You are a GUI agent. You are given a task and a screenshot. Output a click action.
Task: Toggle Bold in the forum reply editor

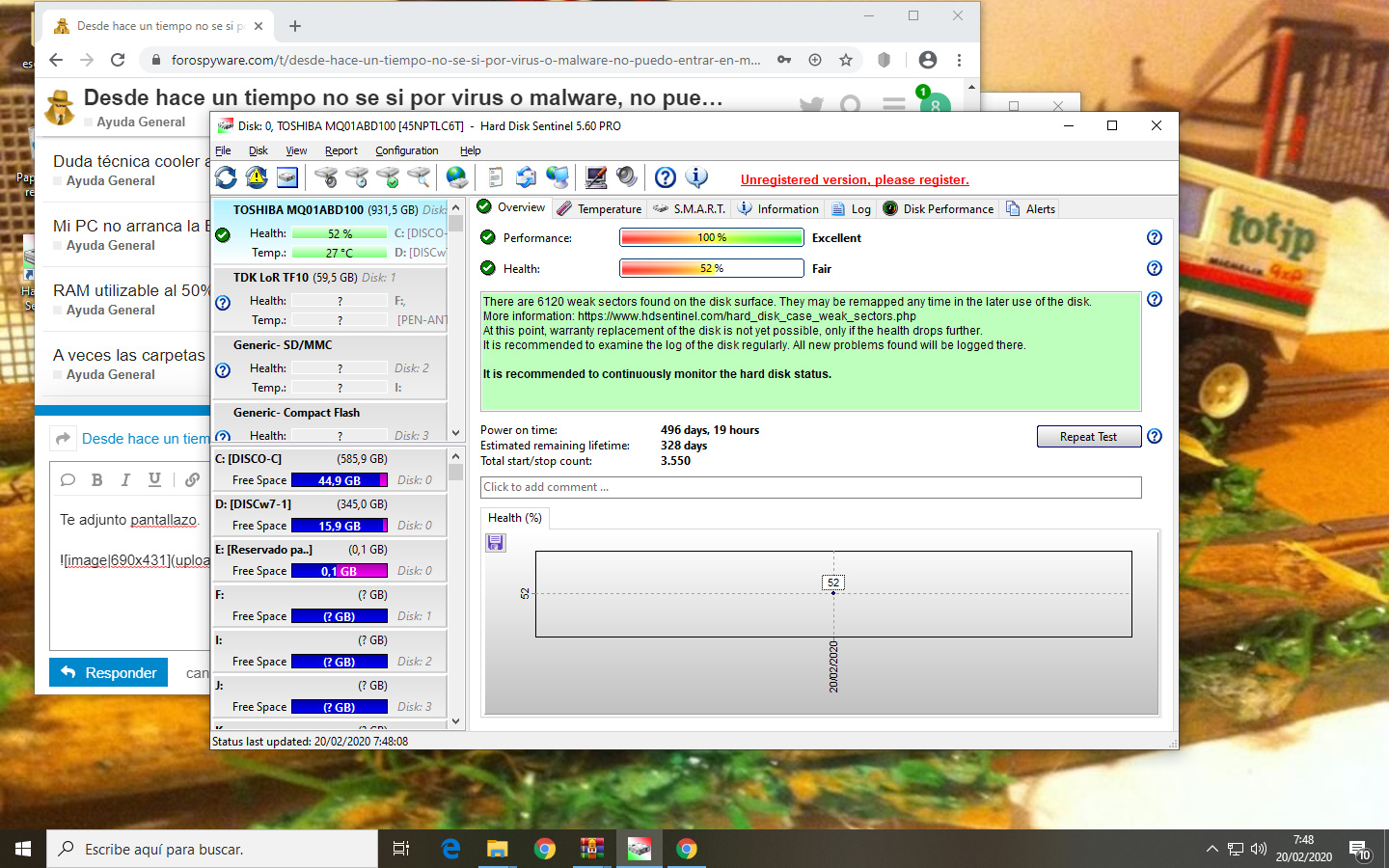tap(96, 480)
